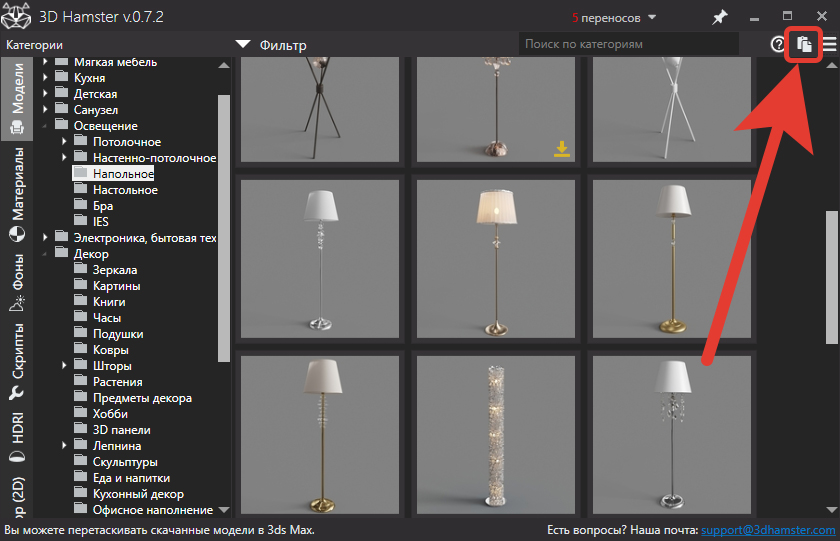Expand the Настенно-потолочное subcategory
The width and height of the screenshot is (840, 541).
64,157
